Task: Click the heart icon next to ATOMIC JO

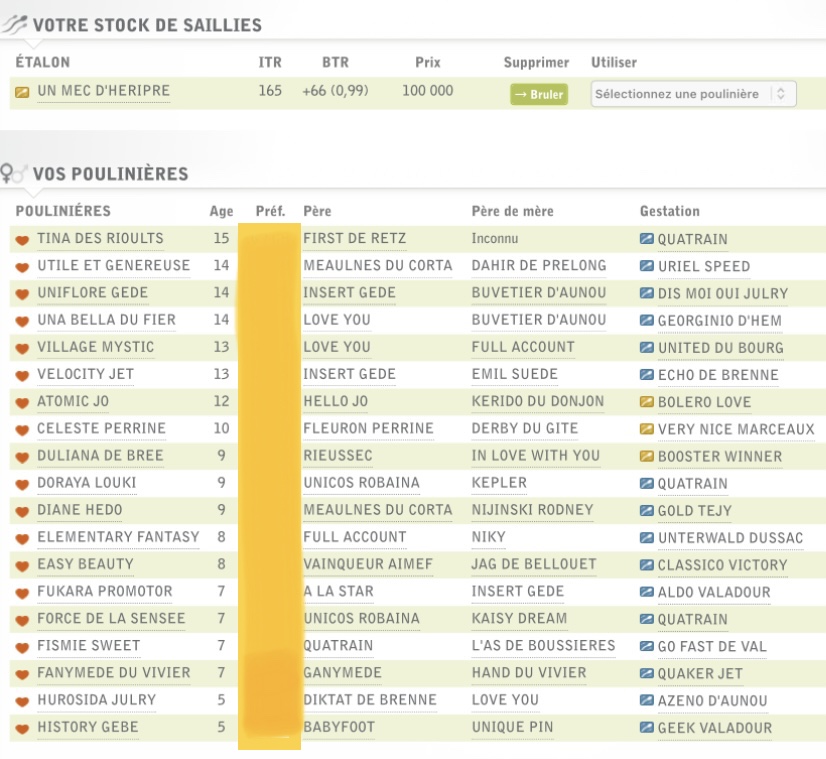Action: 21,402
